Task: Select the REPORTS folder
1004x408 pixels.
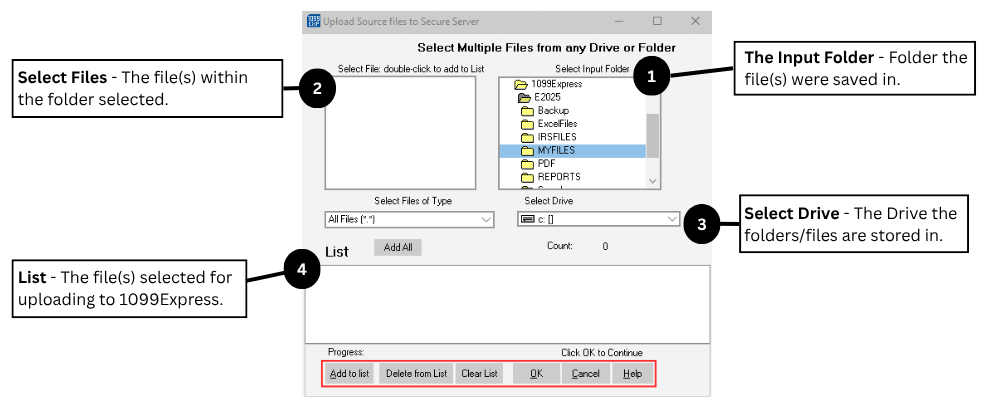Action: click(x=559, y=177)
